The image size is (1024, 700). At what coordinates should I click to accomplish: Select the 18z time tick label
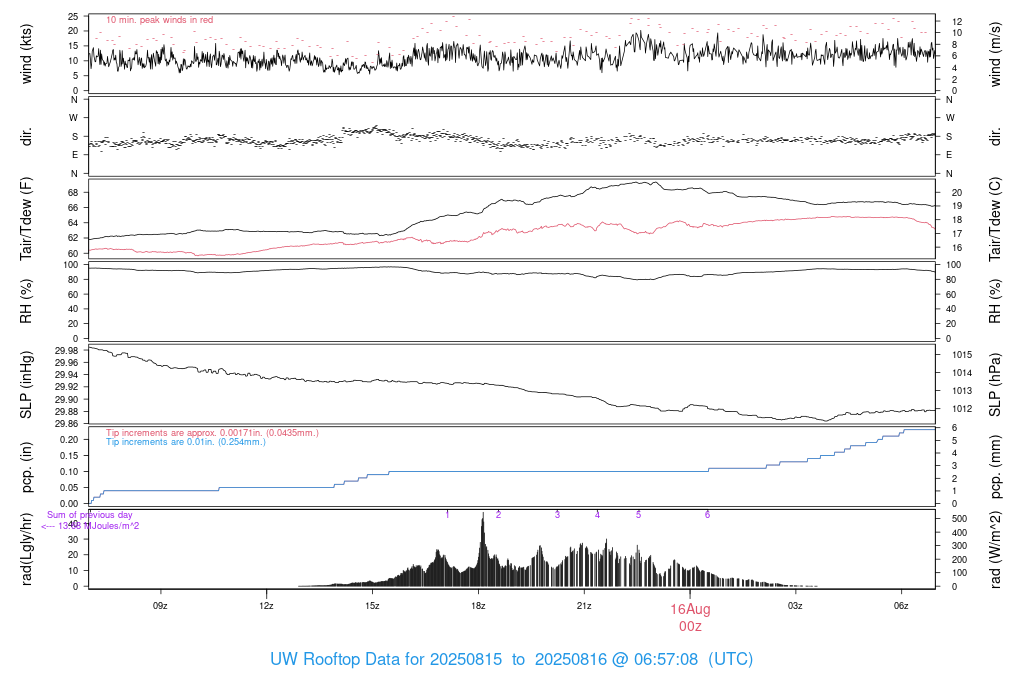tap(478, 605)
